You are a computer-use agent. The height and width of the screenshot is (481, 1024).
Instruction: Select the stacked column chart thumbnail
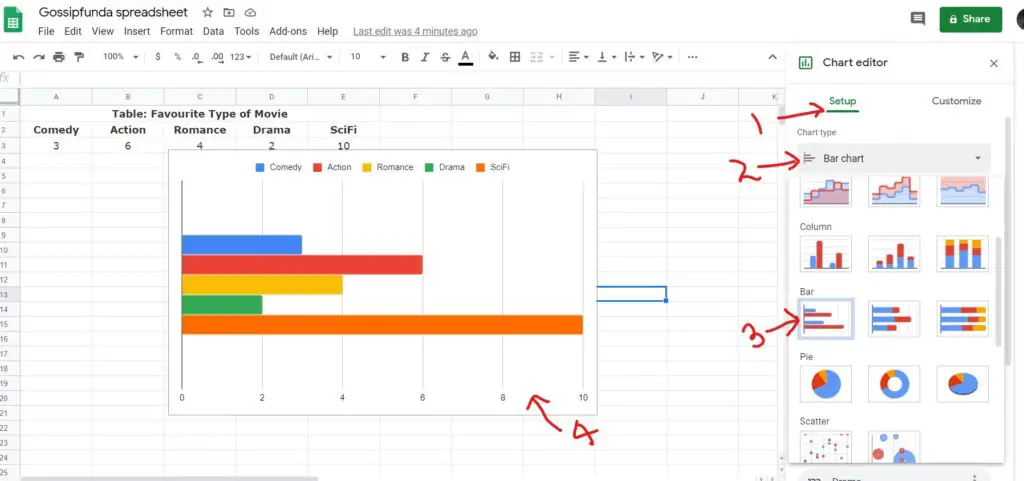coord(894,254)
